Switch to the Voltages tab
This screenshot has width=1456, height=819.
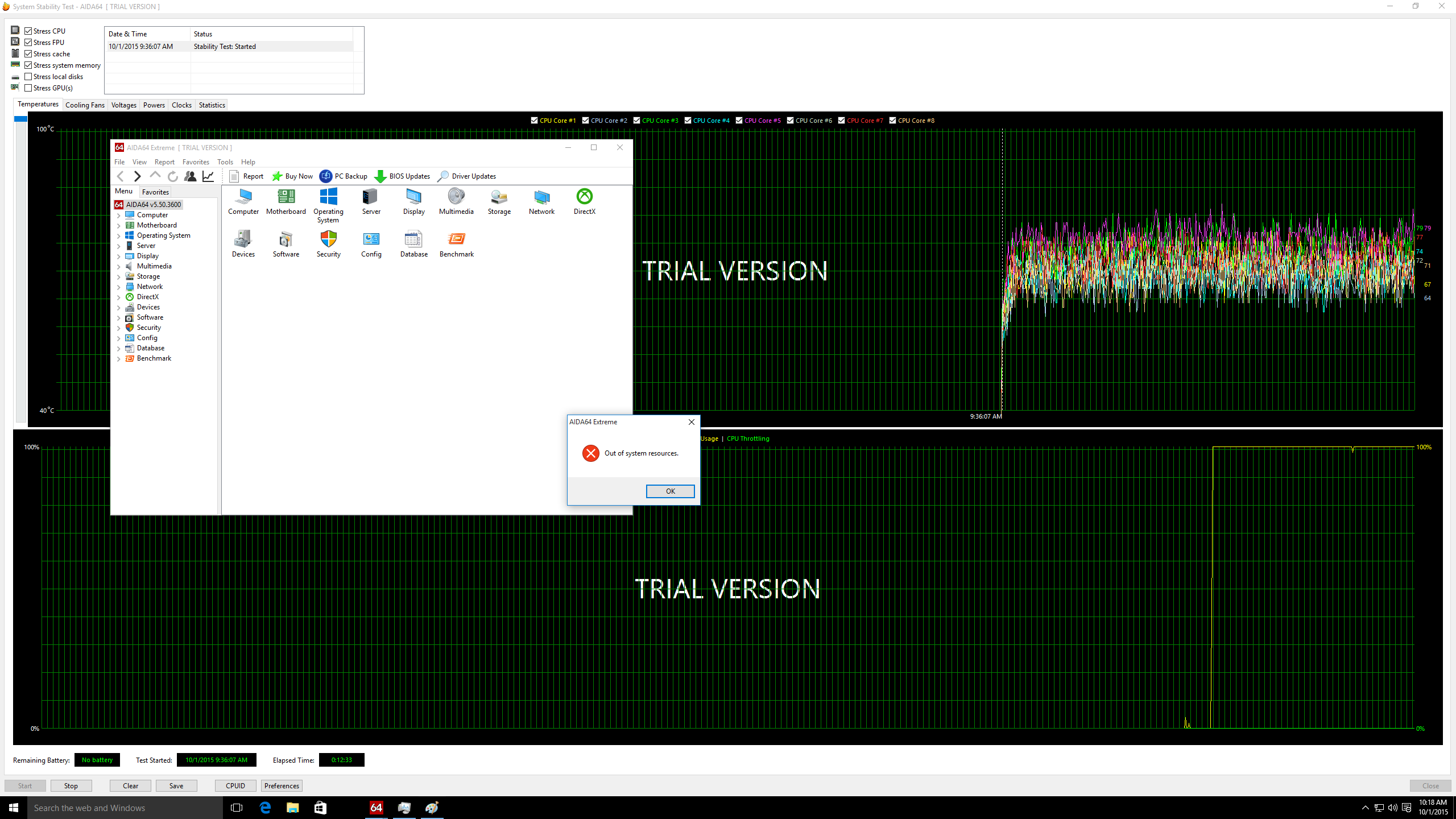coord(124,105)
